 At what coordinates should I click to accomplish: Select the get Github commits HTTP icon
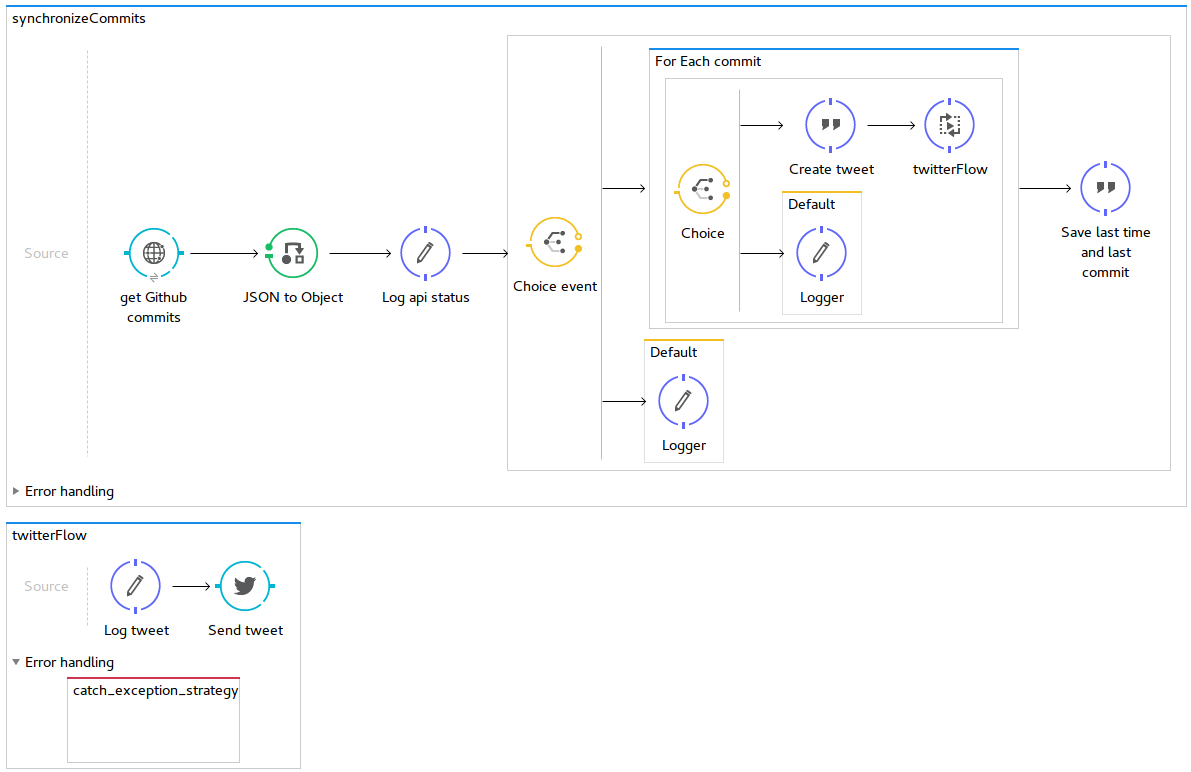click(153, 253)
